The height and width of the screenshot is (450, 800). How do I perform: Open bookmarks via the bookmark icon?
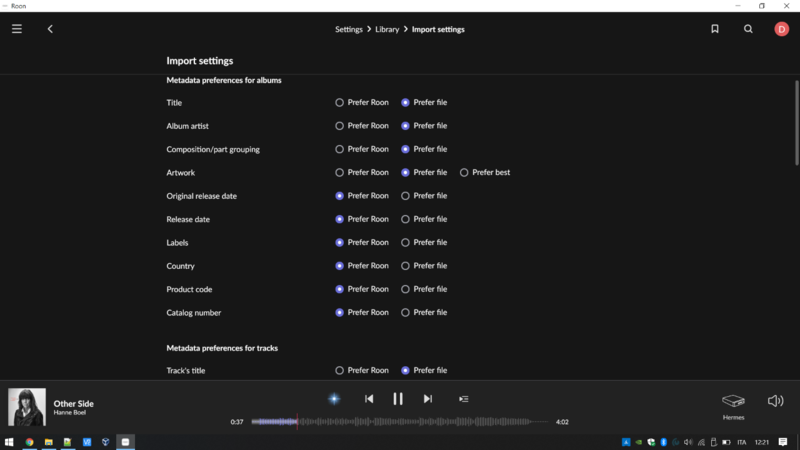tap(715, 29)
